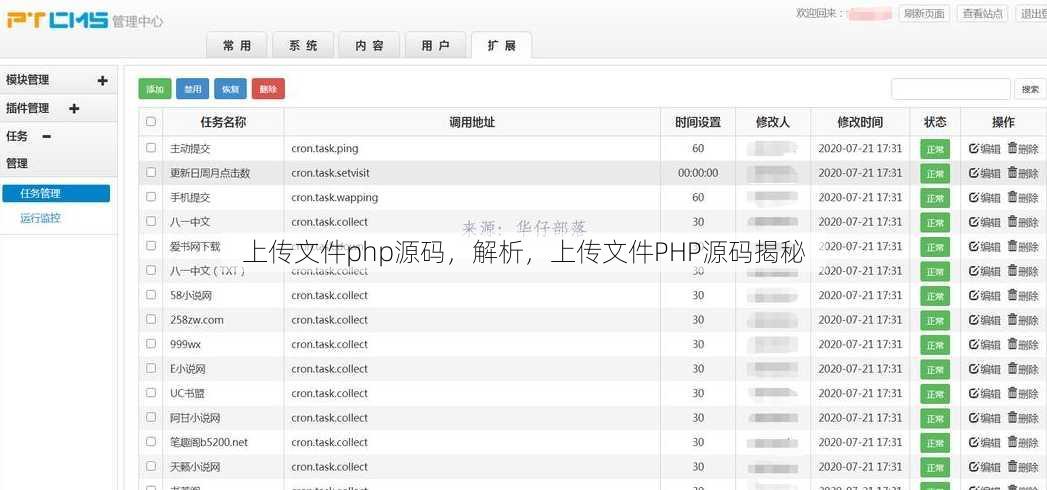This screenshot has width=1047, height=490.
Task: Toggle the select-all checkbox in table header
Action: (151, 121)
